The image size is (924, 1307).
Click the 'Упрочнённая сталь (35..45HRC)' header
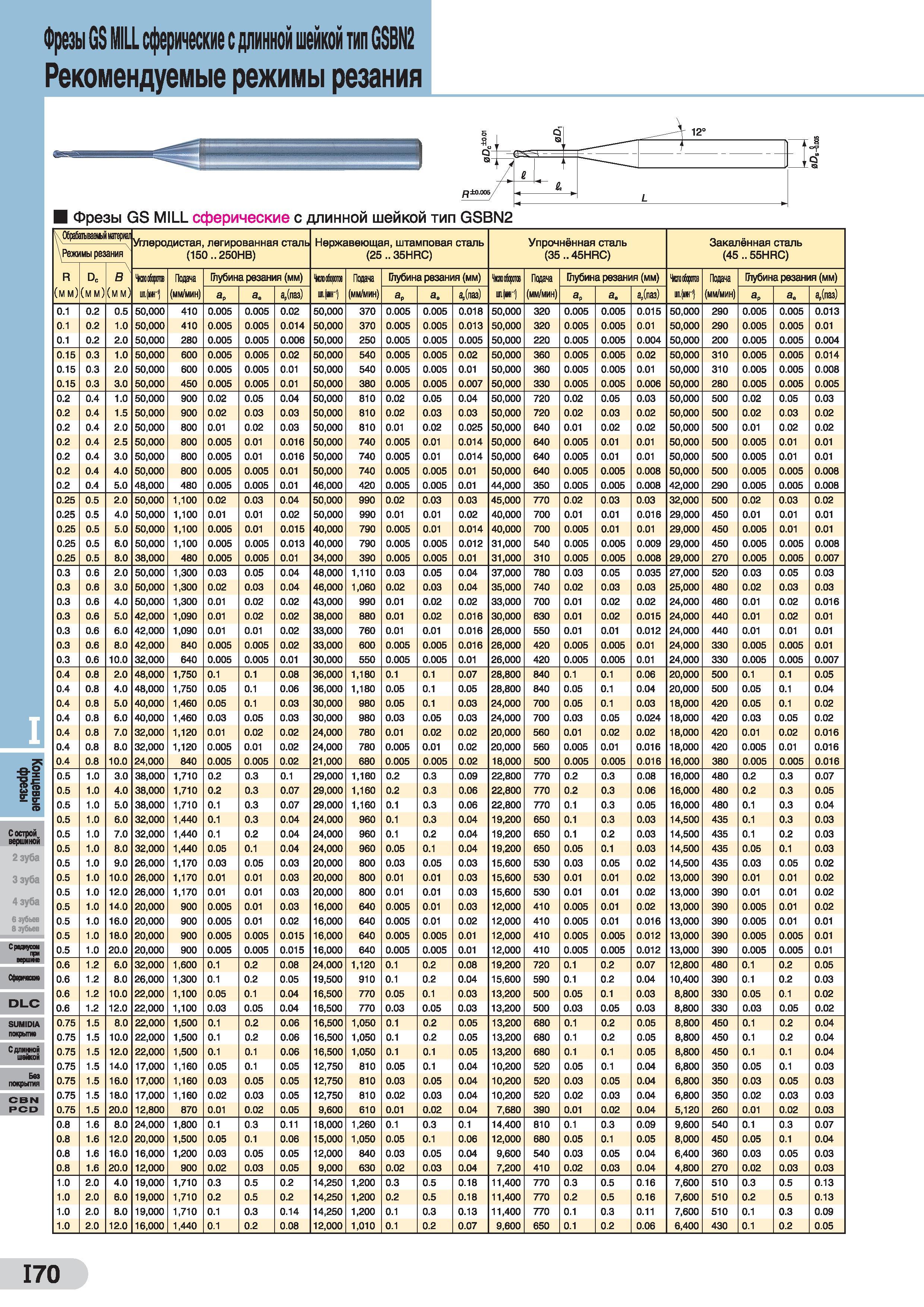tap(577, 248)
